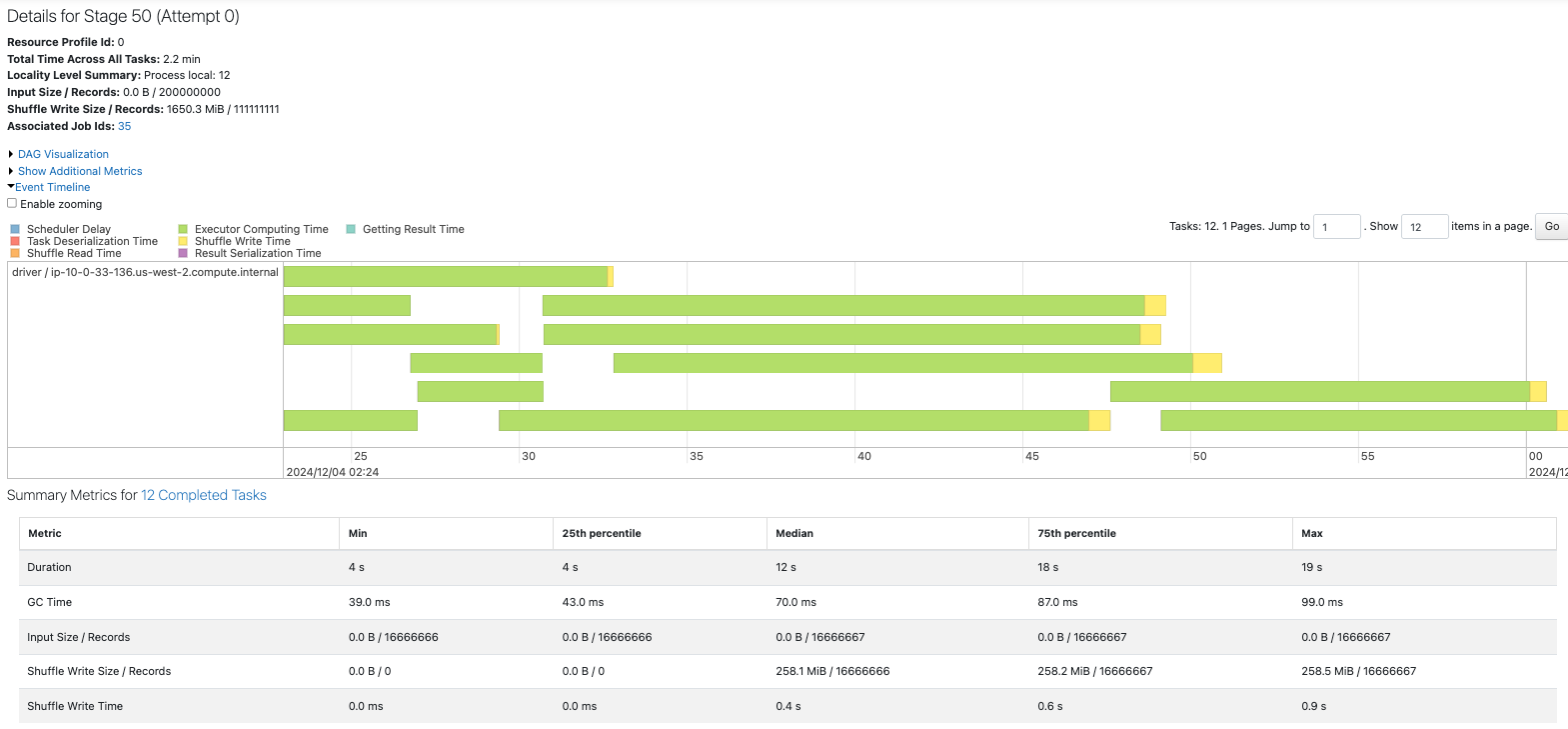
Task: Click the Go button
Action: pos(1552,226)
